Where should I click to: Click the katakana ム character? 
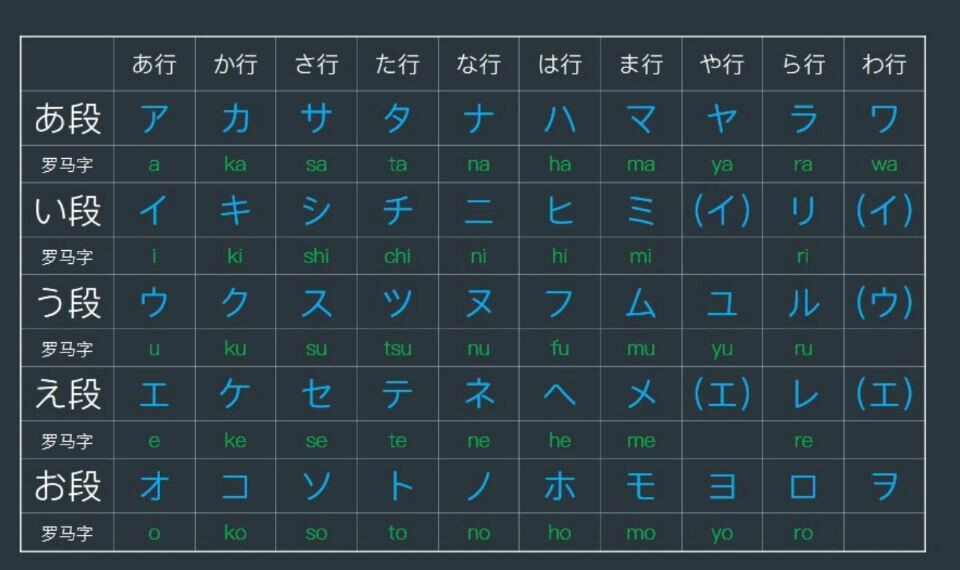641,303
